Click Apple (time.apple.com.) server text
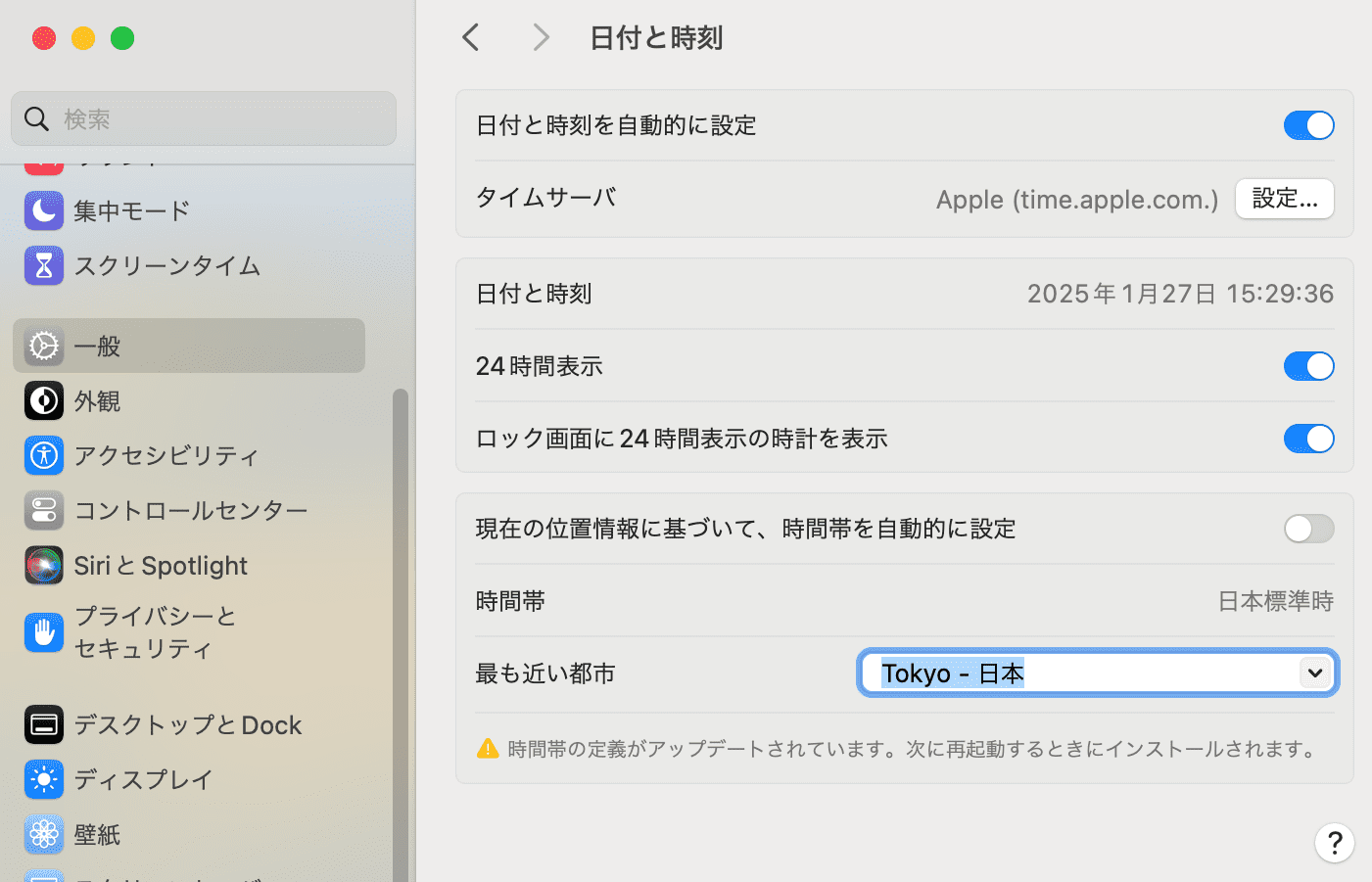Screen dimensions: 1372x882 [1077, 200]
